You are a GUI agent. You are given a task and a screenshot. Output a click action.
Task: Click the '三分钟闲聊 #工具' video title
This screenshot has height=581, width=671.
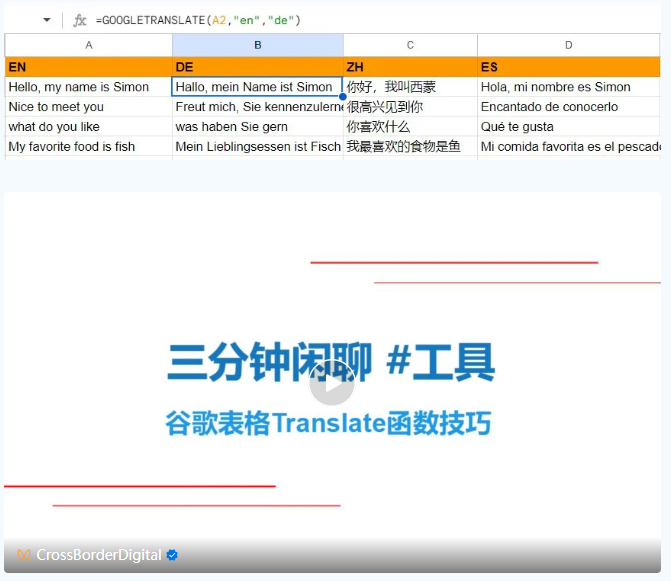point(331,362)
